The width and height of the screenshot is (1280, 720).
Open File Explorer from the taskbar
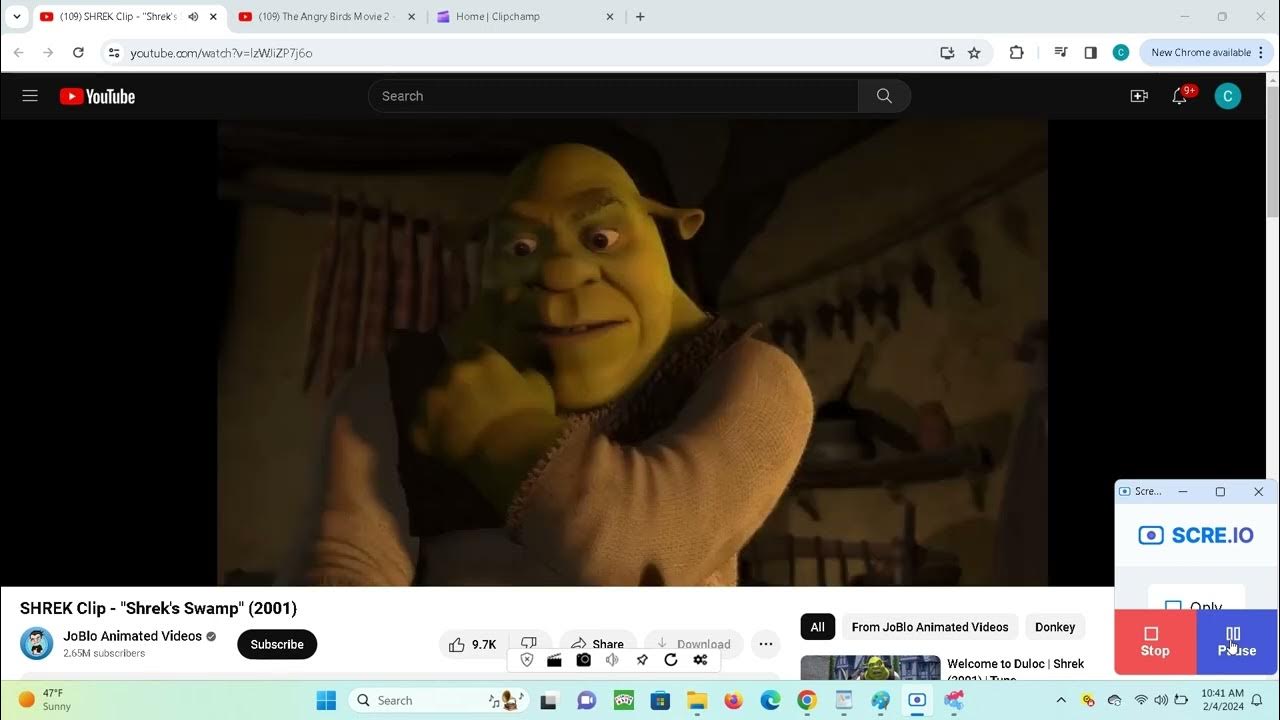pos(697,700)
